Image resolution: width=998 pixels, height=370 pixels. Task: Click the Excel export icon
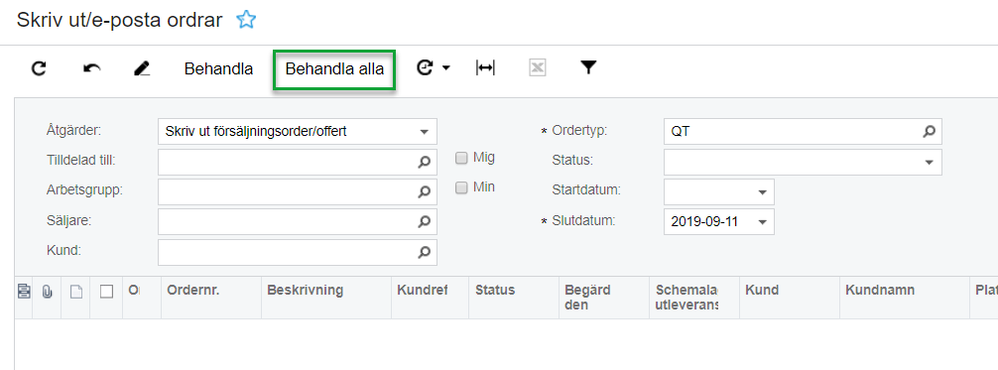click(x=537, y=68)
